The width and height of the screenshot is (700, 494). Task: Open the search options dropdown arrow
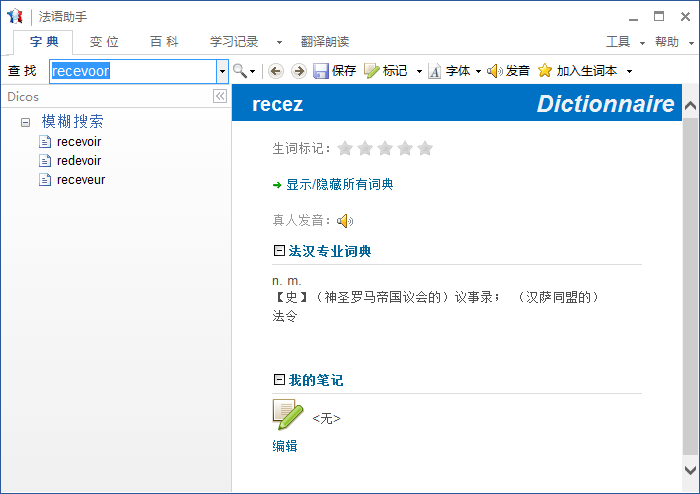pos(252,71)
